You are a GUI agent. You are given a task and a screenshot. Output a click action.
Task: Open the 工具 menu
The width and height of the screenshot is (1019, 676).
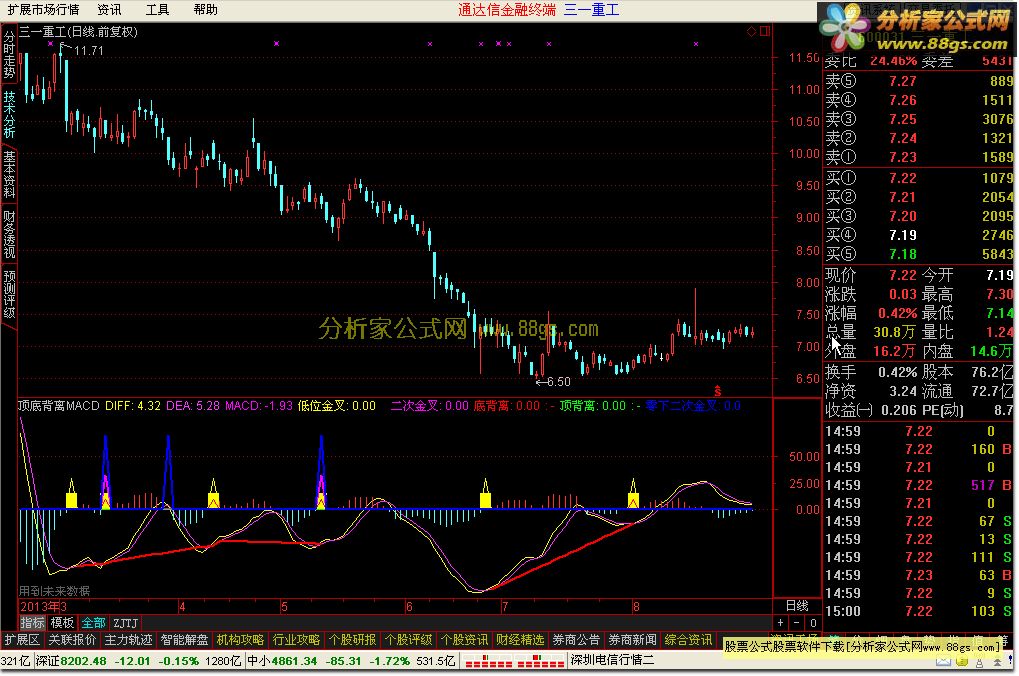(x=157, y=9)
